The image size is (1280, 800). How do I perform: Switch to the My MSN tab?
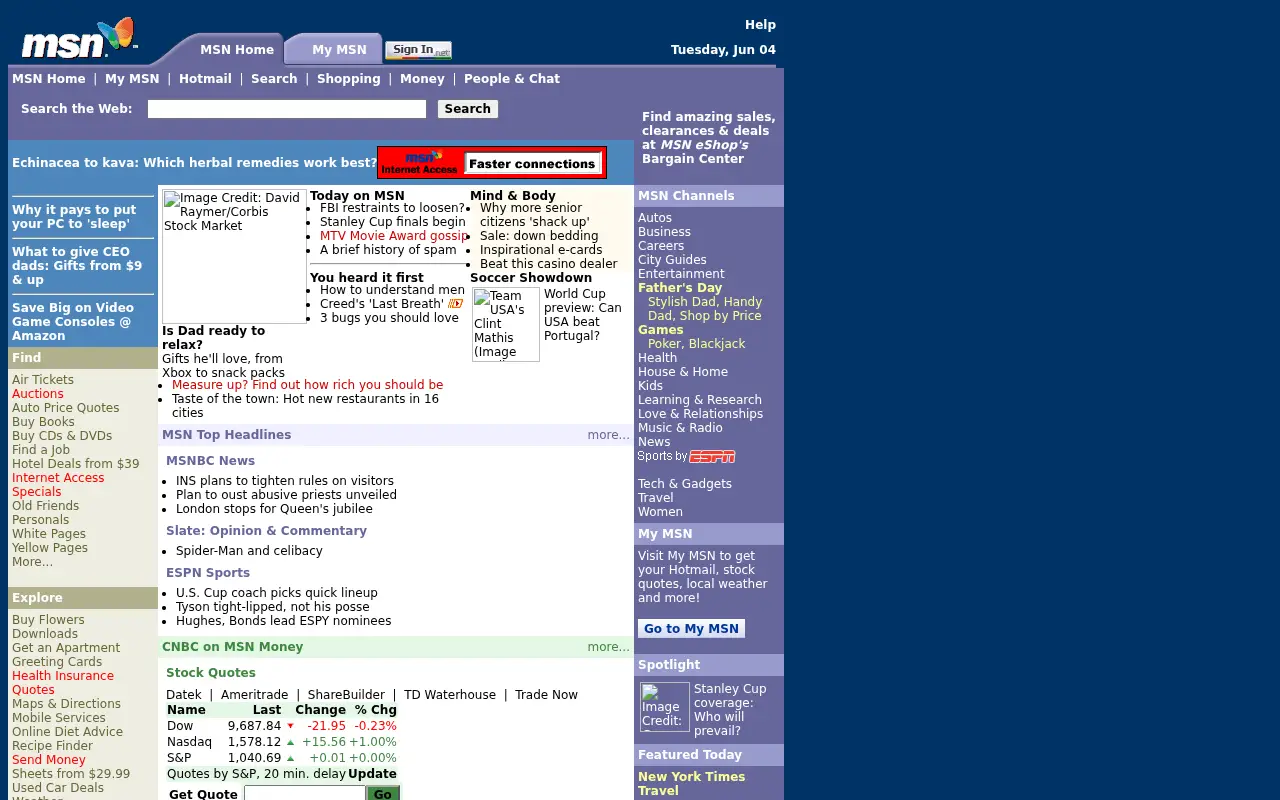[339, 50]
